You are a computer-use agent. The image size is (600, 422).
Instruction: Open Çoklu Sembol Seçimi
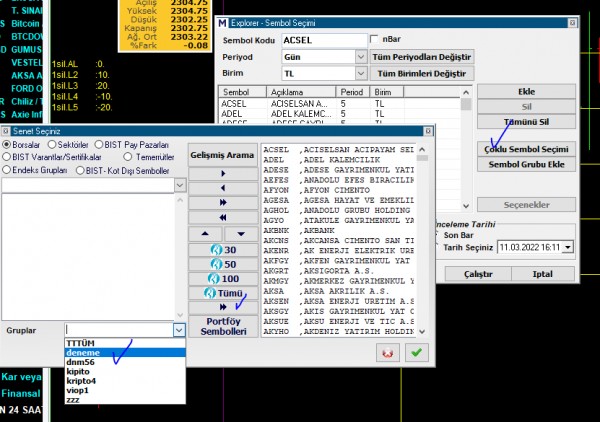tap(526, 149)
